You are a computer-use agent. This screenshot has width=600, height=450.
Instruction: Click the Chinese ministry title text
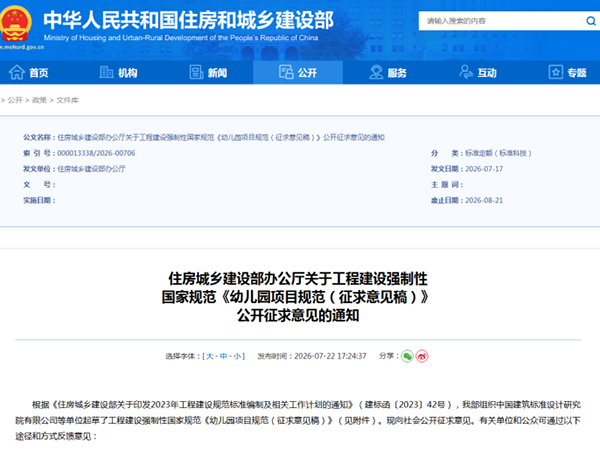tap(188, 20)
